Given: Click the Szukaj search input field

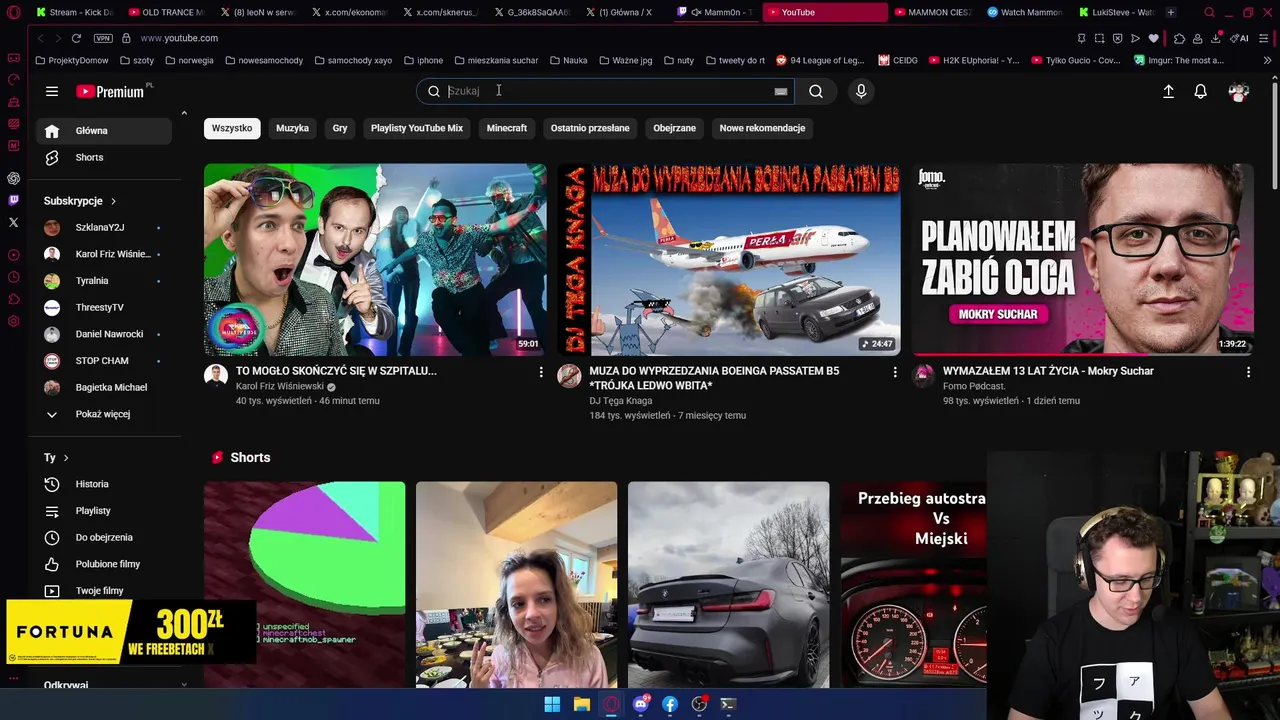Looking at the screenshot, I should click(605, 91).
